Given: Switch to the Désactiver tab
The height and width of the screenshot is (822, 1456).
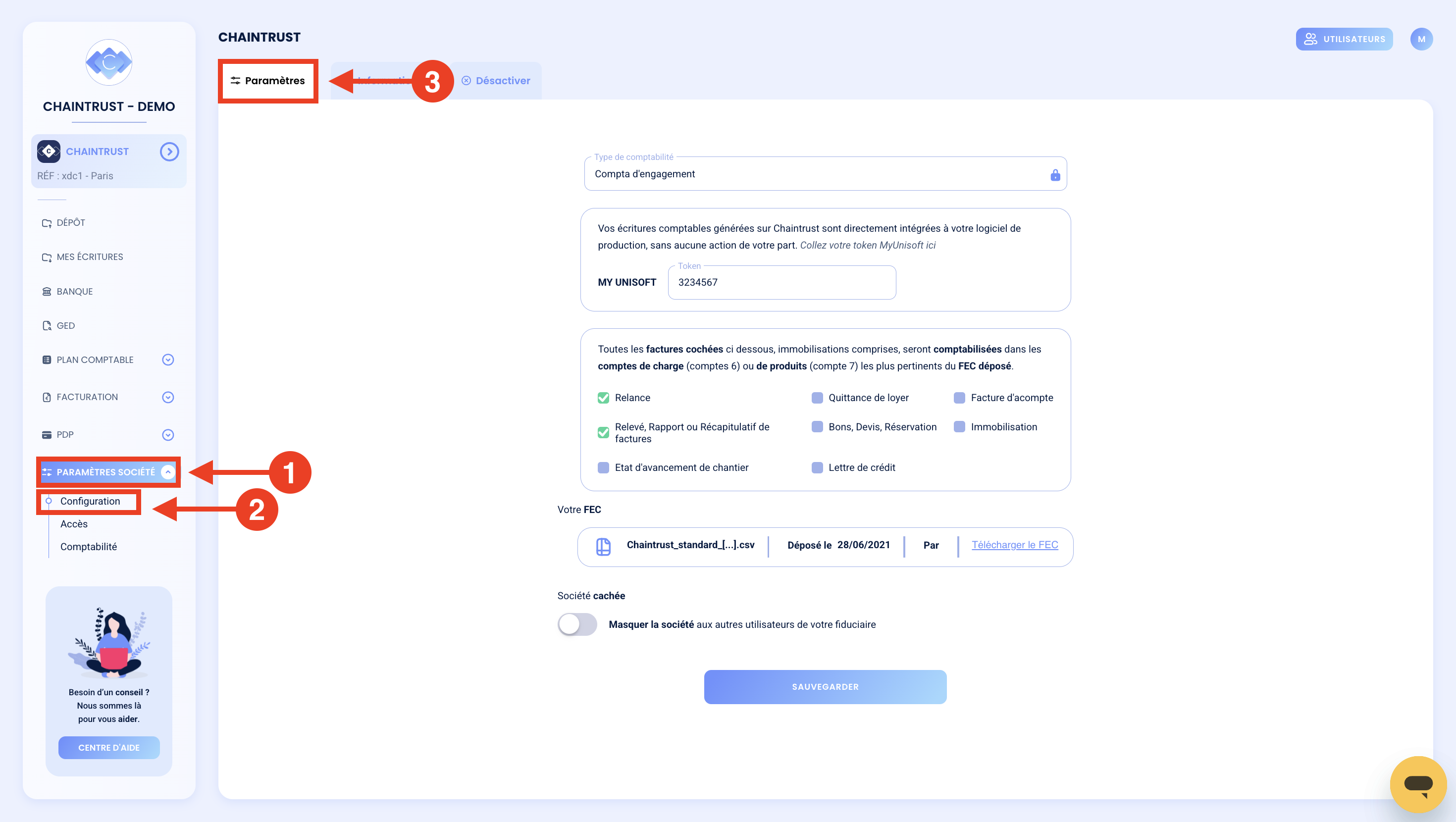Looking at the screenshot, I should coord(496,81).
